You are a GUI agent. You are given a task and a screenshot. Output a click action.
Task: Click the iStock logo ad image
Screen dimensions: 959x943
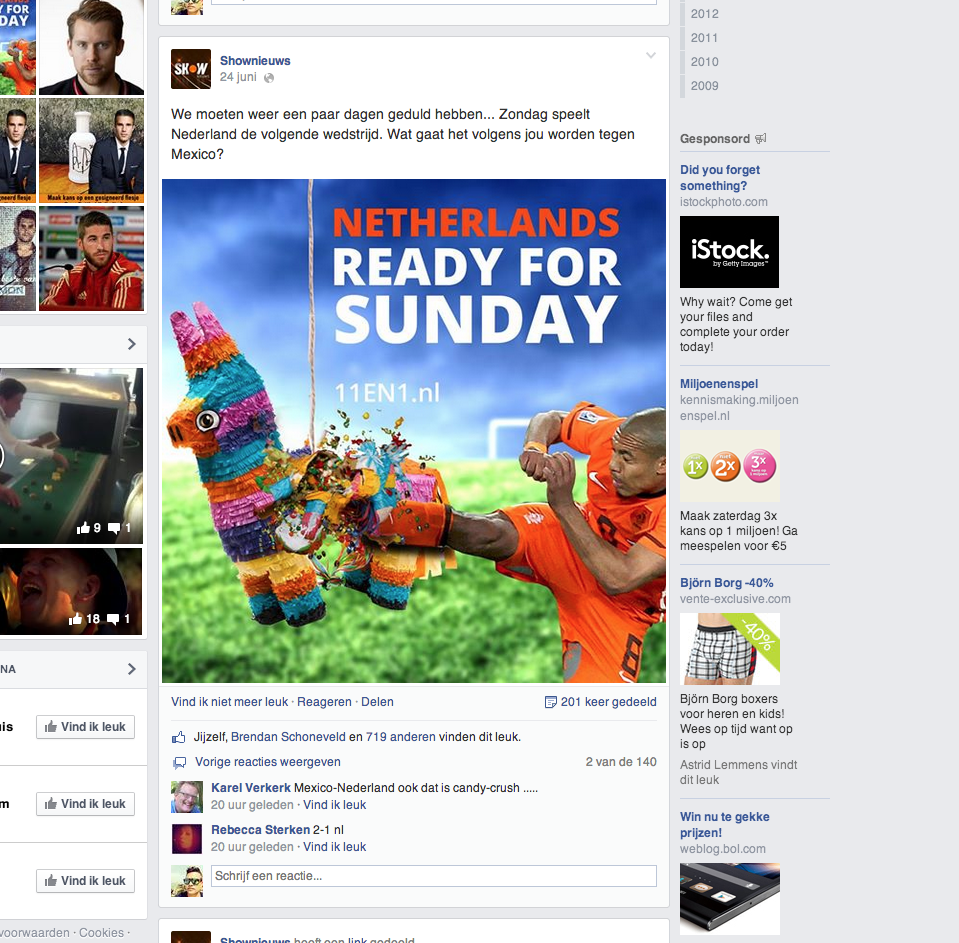[x=730, y=252]
